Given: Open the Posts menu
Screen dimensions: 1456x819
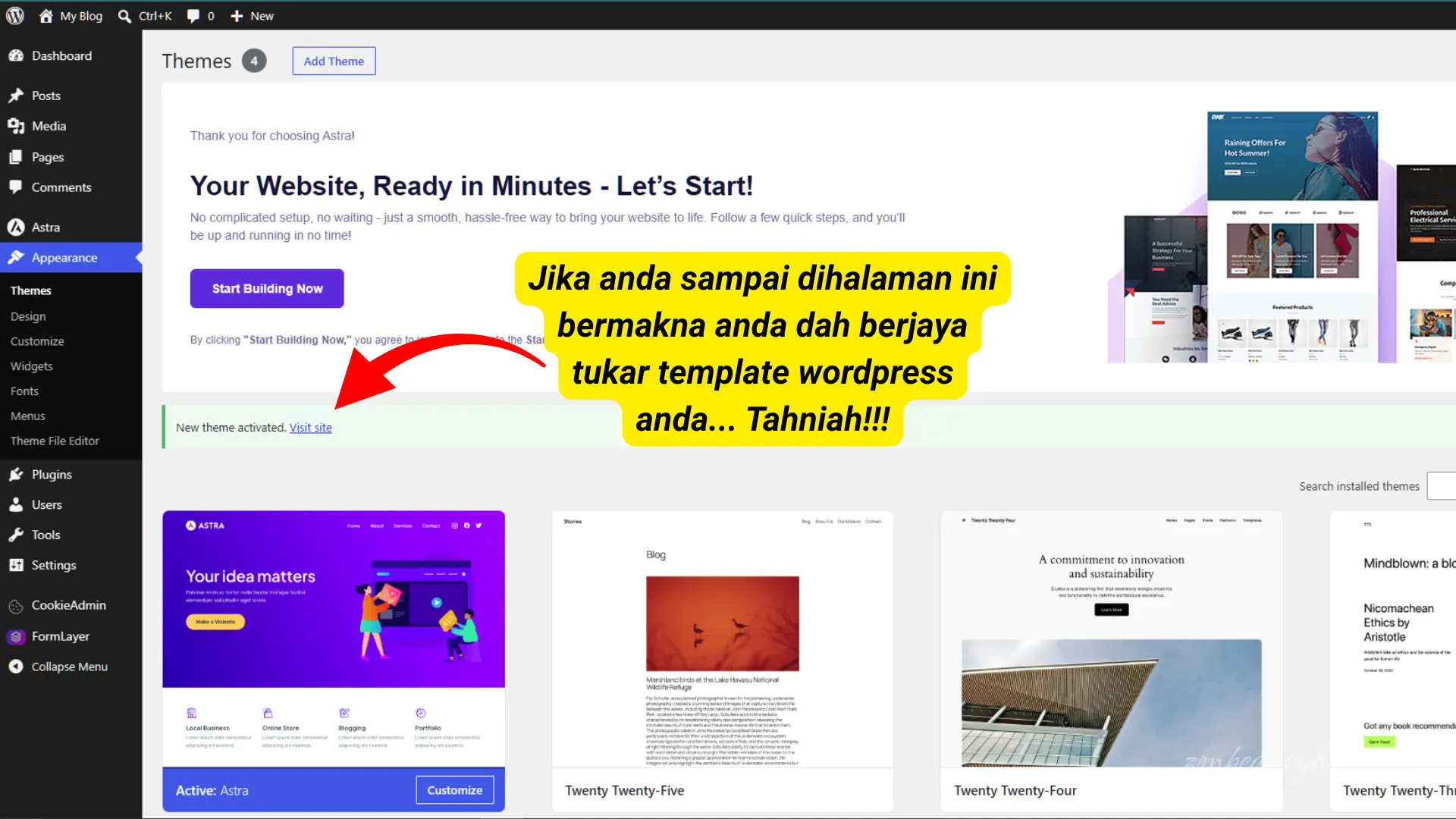Looking at the screenshot, I should click(71, 96).
